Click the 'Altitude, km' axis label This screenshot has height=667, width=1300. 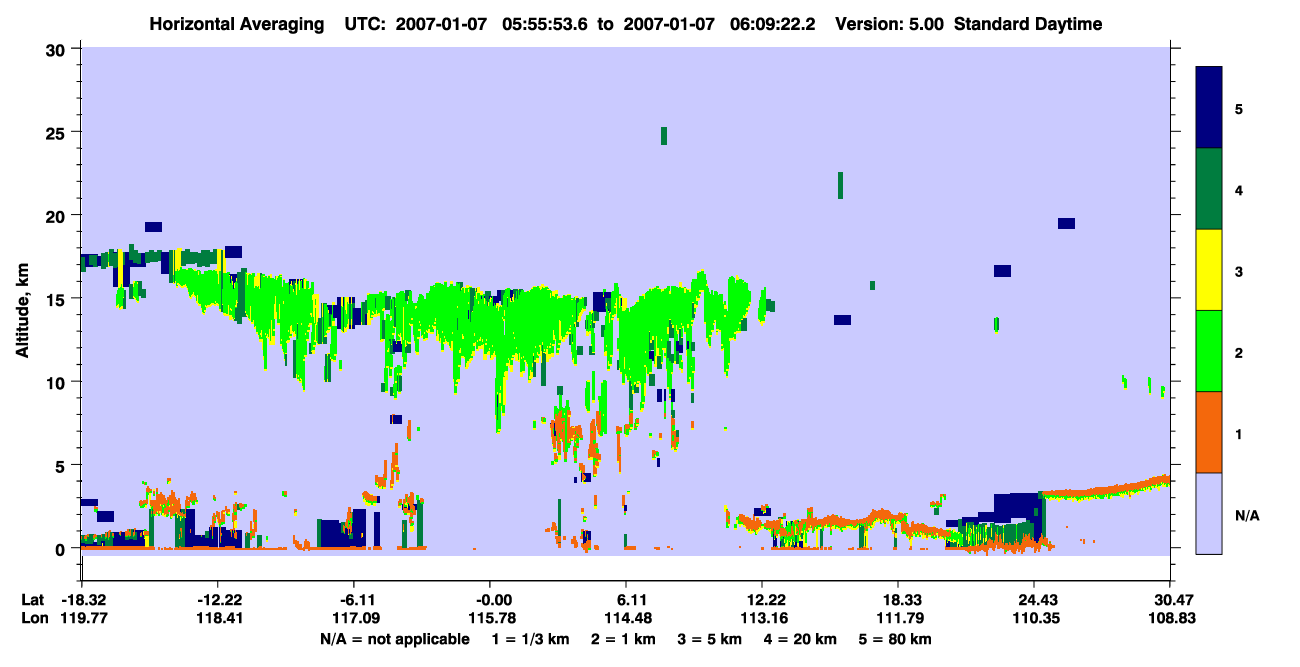coord(24,310)
